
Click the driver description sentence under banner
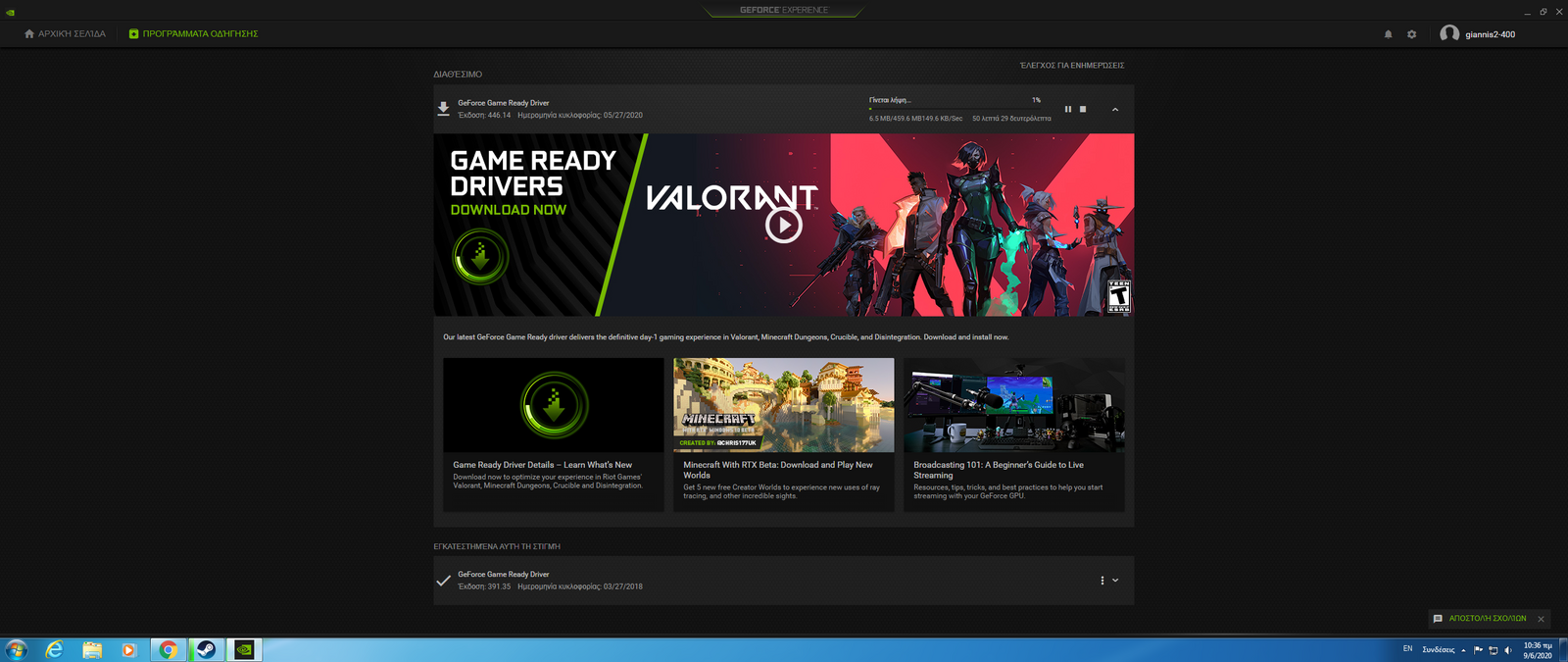click(725, 337)
